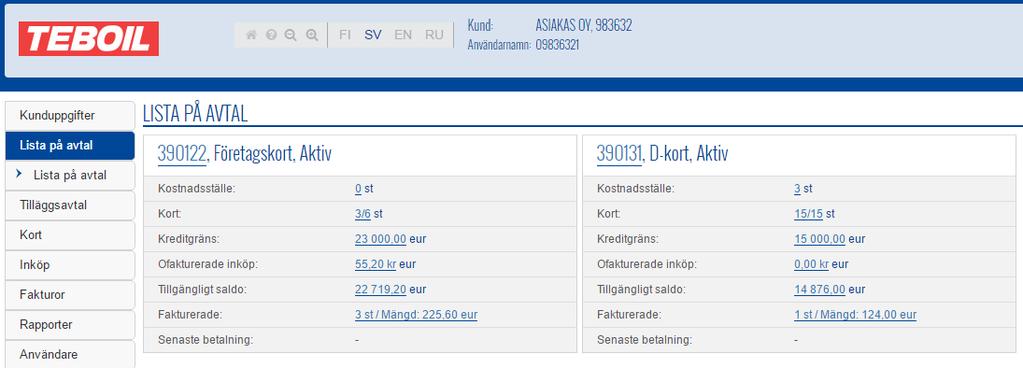The height and width of the screenshot is (368, 1023).
Task: Open Rapporter in sidebar
Action: point(70,325)
